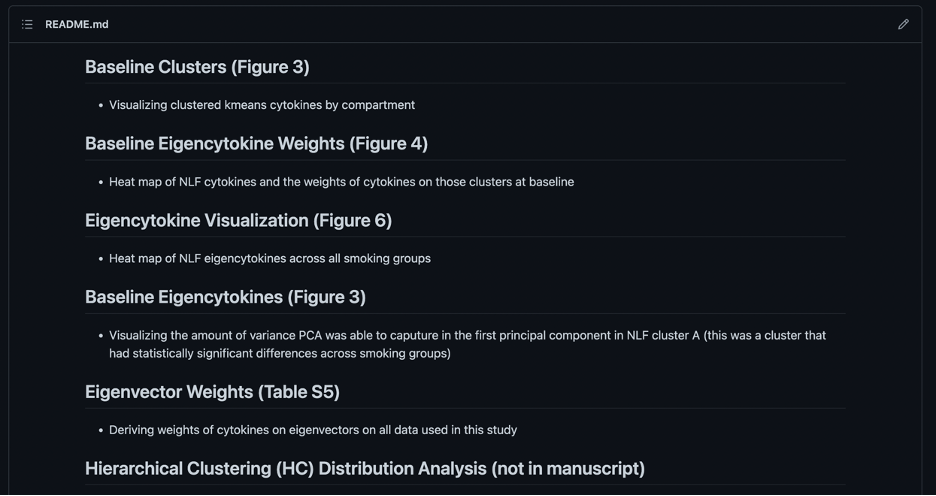Click the pencil edit file icon
This screenshot has height=496, width=936.
903,24
